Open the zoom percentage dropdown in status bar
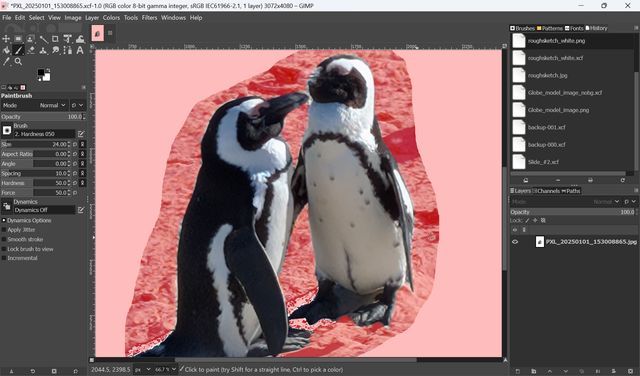This screenshot has width=640, height=376. pyautogui.click(x=165, y=369)
